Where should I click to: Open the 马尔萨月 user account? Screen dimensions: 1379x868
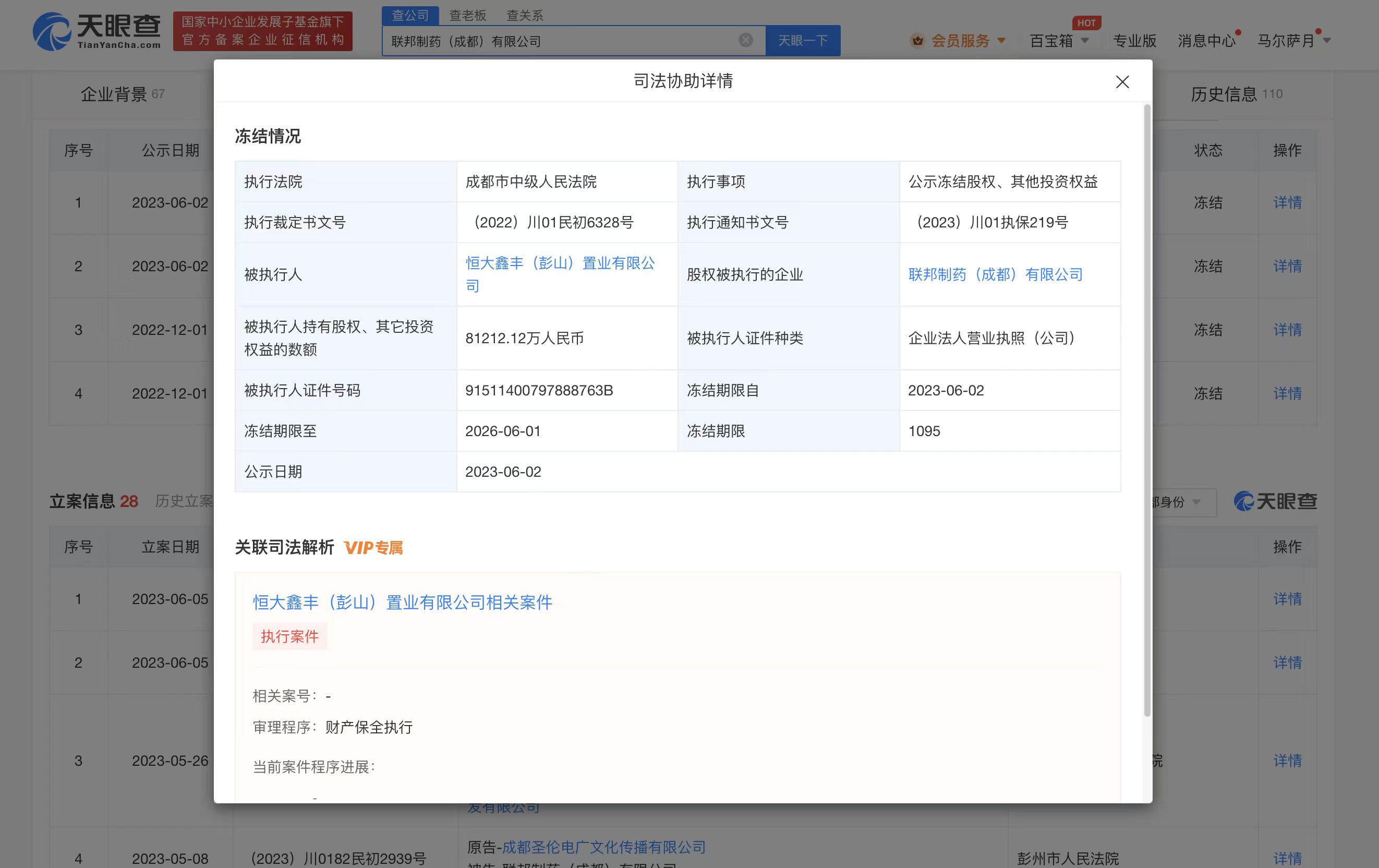click(x=1285, y=41)
